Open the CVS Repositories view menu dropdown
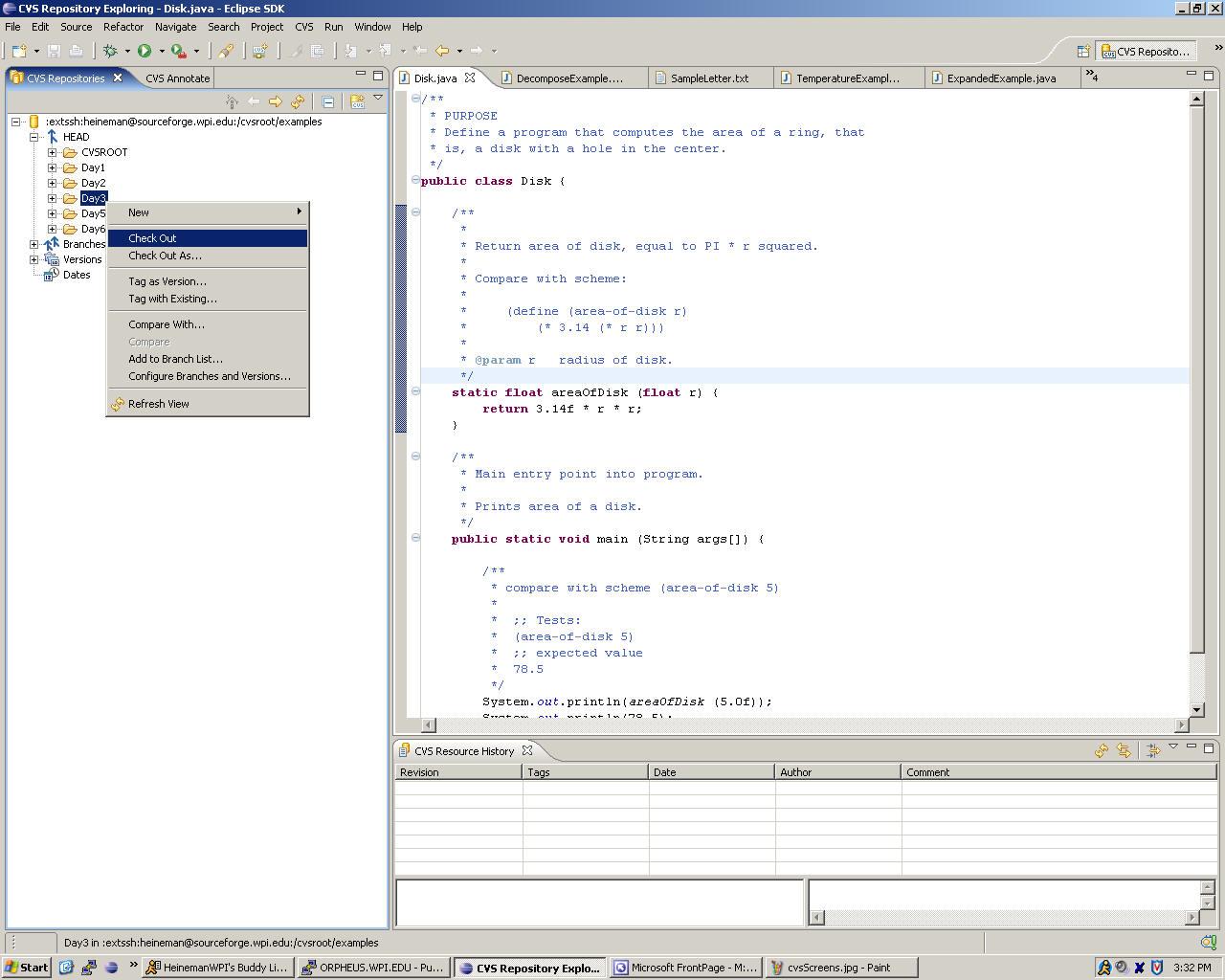 point(378,98)
